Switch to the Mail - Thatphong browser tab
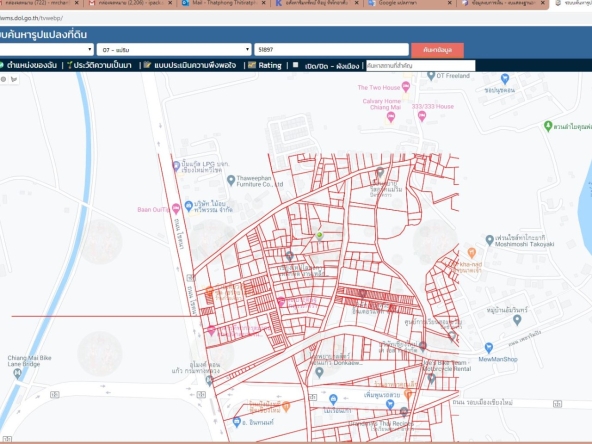The image size is (592, 444). pyautogui.click(x=223, y=3)
